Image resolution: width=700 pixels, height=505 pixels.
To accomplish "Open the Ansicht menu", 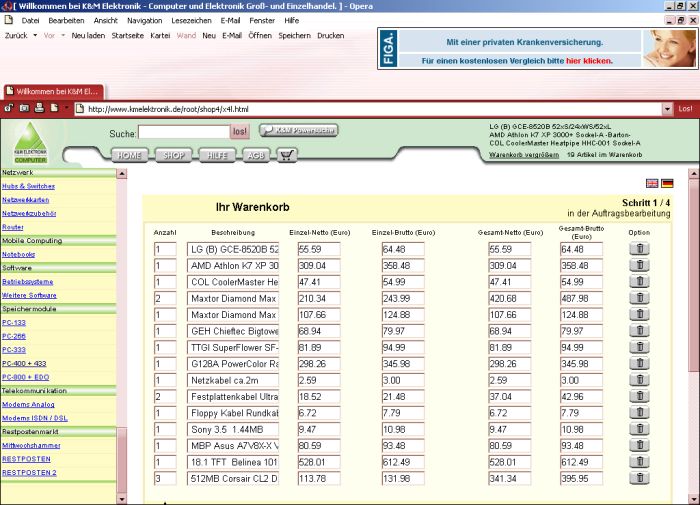I will point(105,21).
